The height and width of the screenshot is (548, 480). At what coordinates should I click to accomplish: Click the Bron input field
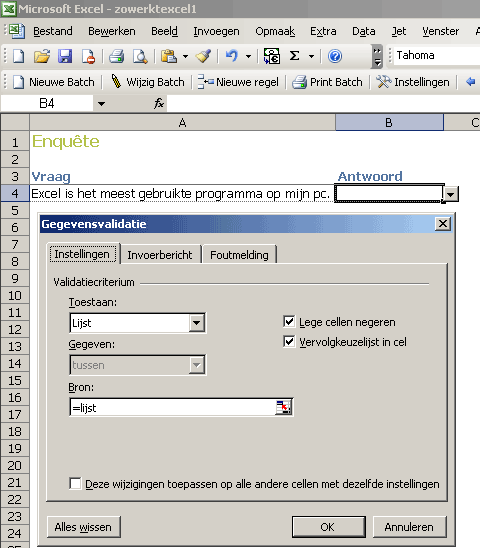tap(173, 408)
